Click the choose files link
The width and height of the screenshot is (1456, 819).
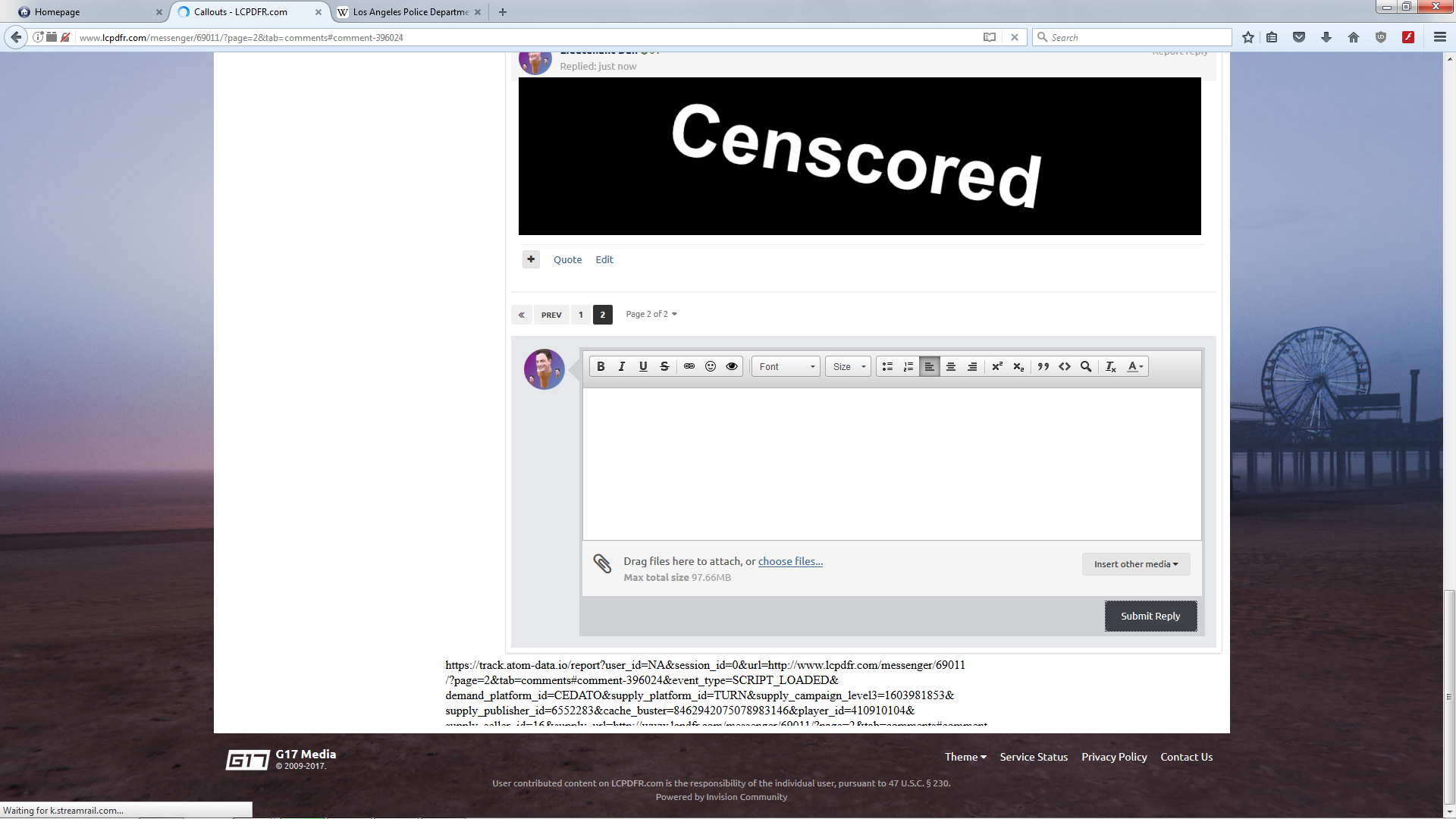coord(790,561)
